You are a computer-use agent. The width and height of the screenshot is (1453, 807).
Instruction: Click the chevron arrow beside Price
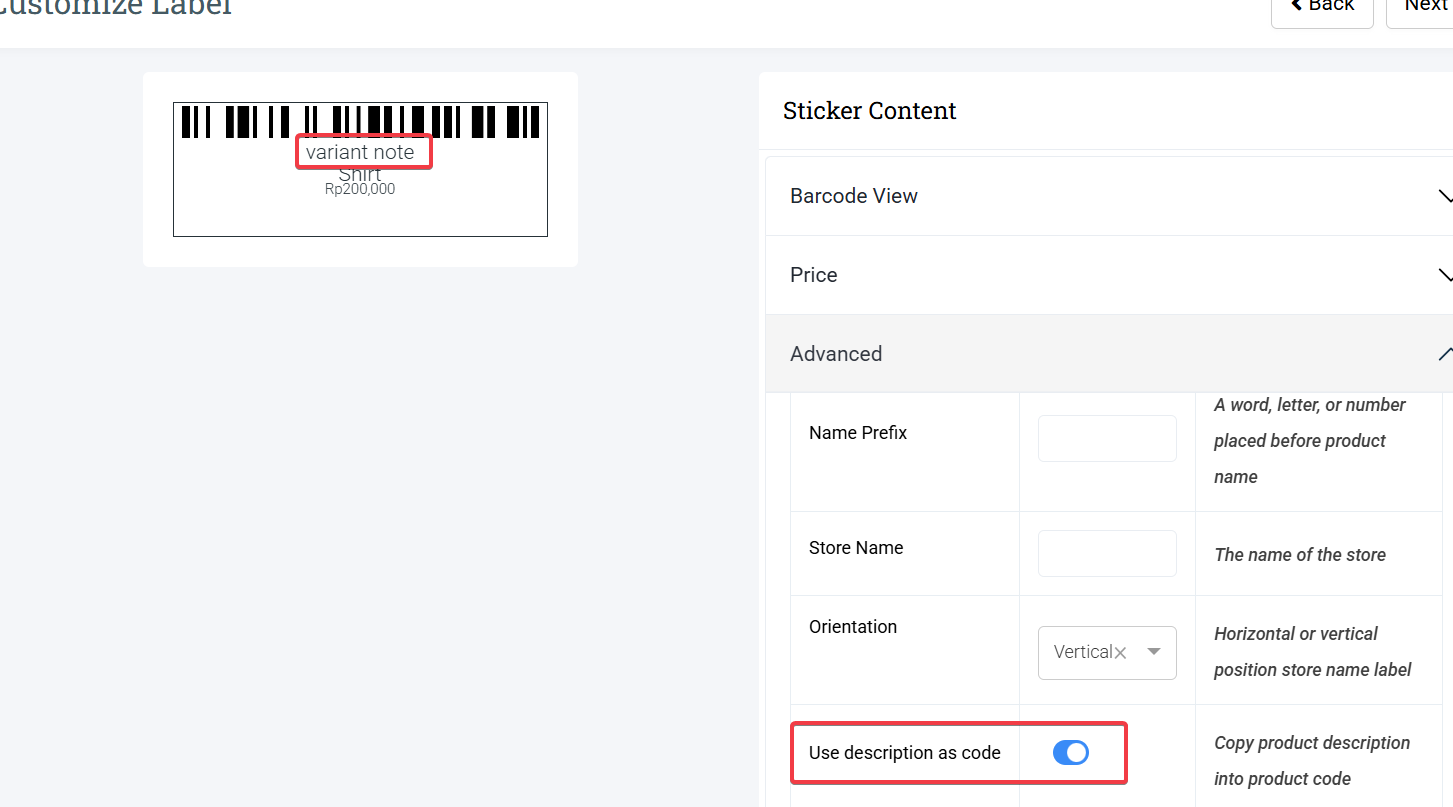click(1444, 275)
